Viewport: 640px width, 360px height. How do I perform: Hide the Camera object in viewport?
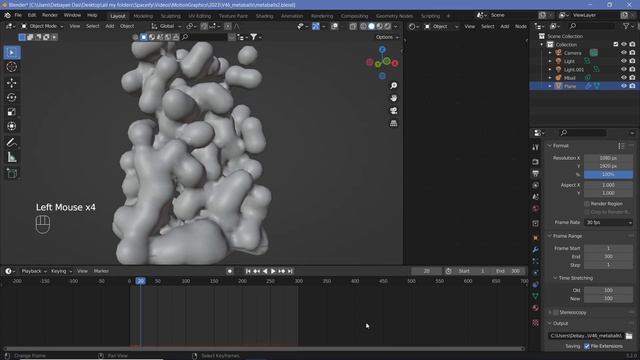point(624,53)
